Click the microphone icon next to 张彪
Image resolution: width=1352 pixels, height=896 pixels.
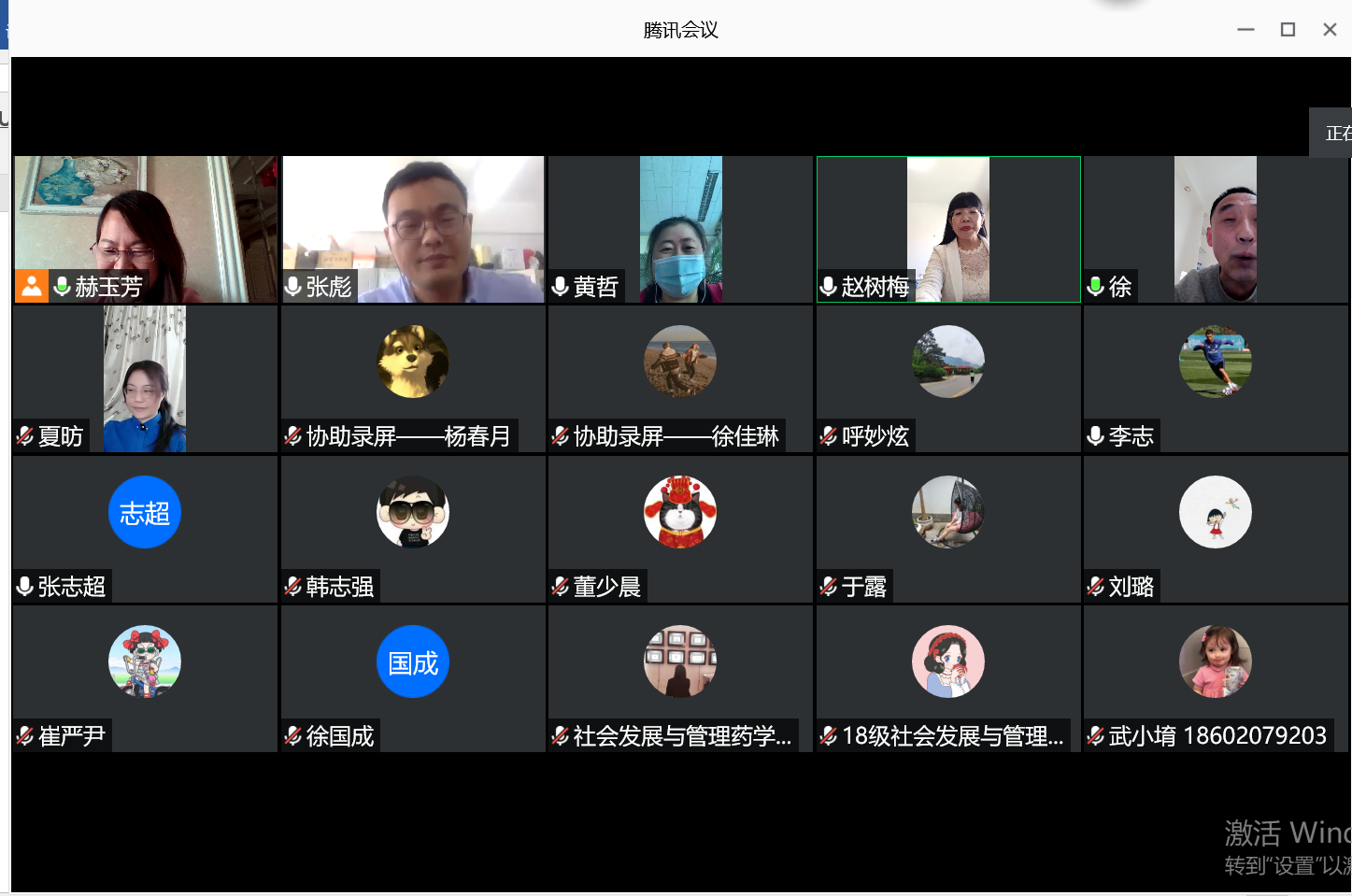(x=293, y=286)
